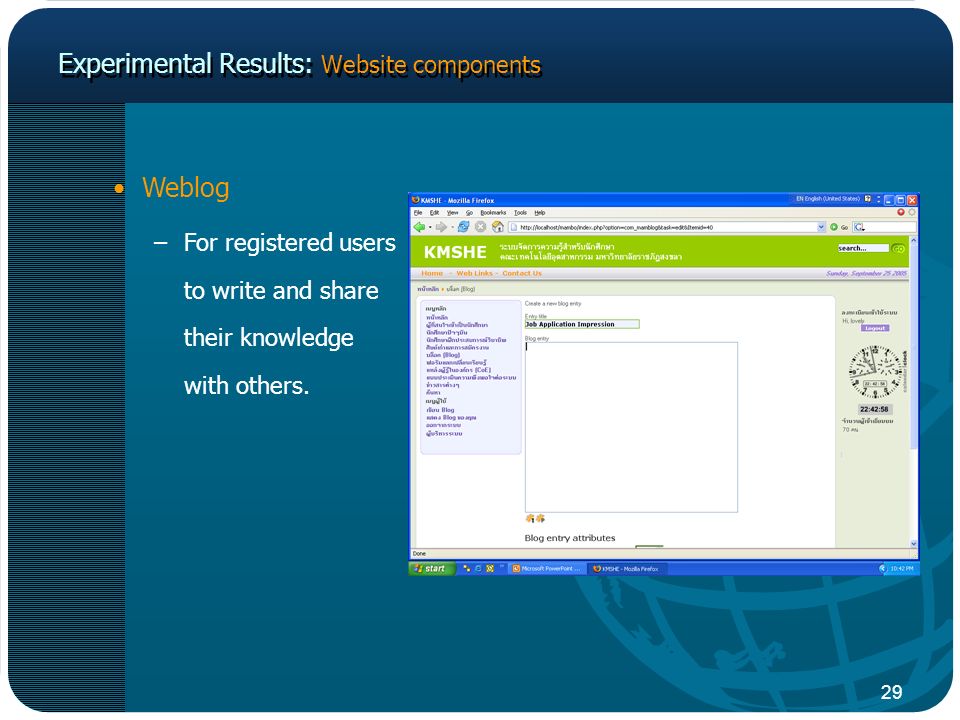Click the language bar help icon
Viewport: 960px width, 720px height.
(868, 199)
